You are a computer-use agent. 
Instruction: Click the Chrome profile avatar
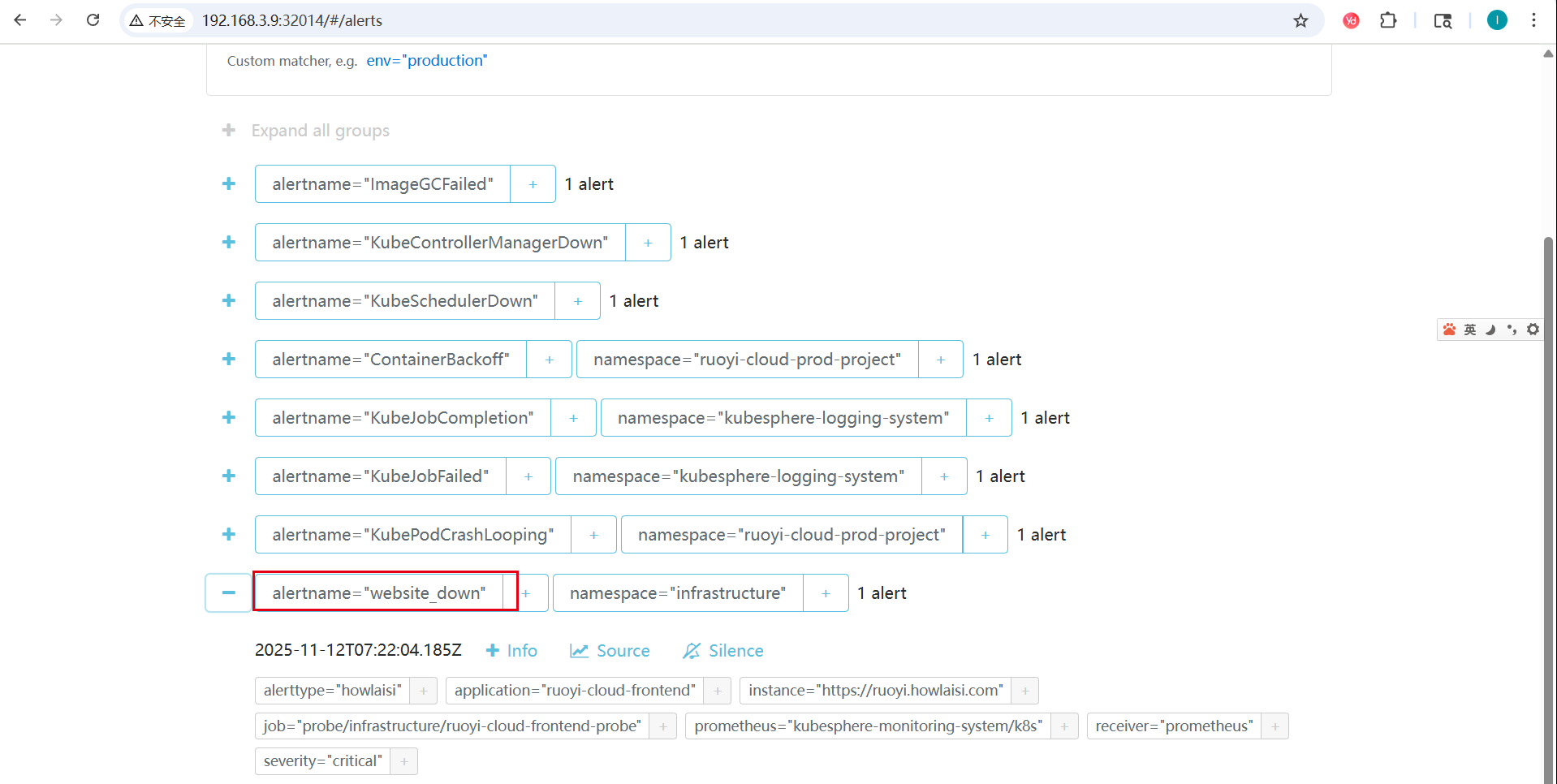click(x=1496, y=20)
